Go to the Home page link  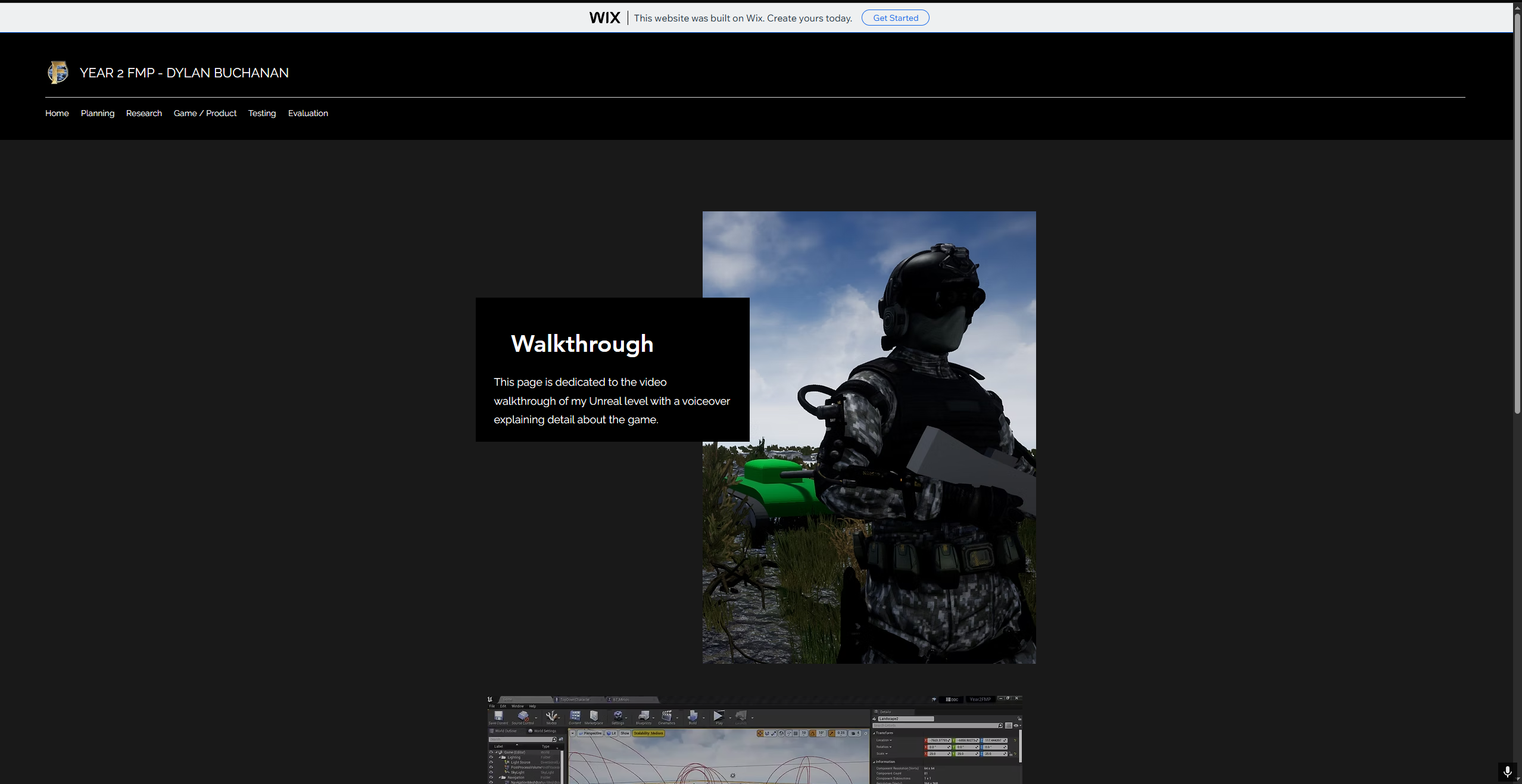pos(57,113)
